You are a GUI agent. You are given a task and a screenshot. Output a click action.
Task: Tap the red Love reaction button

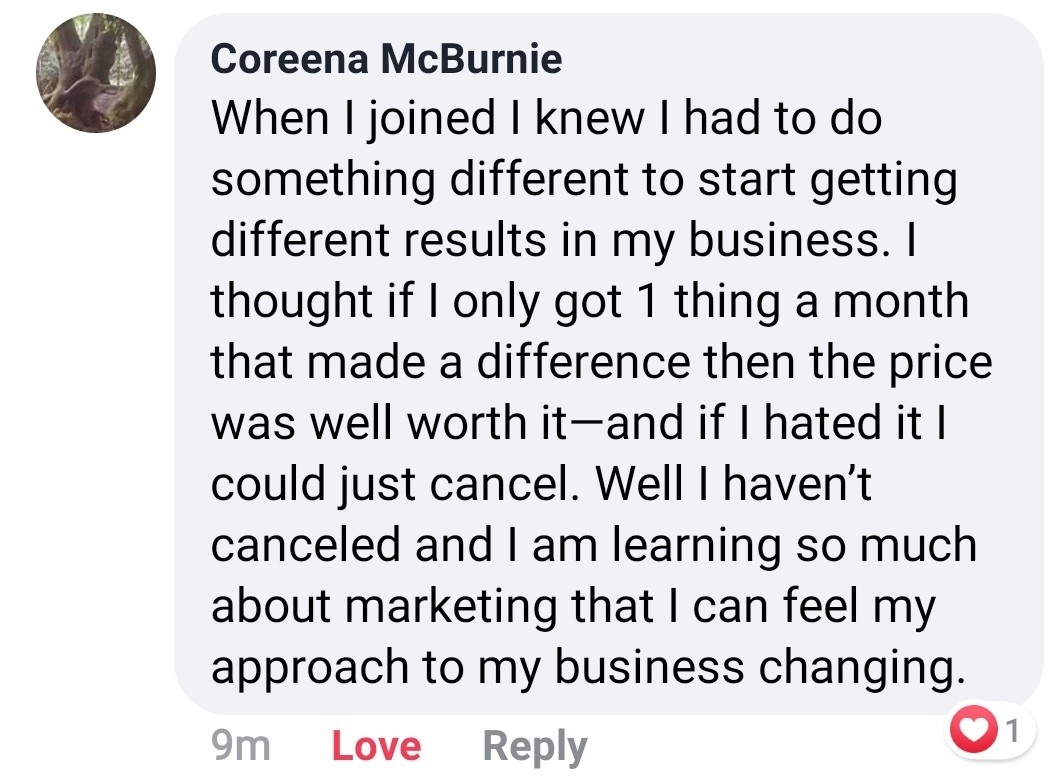tap(376, 746)
